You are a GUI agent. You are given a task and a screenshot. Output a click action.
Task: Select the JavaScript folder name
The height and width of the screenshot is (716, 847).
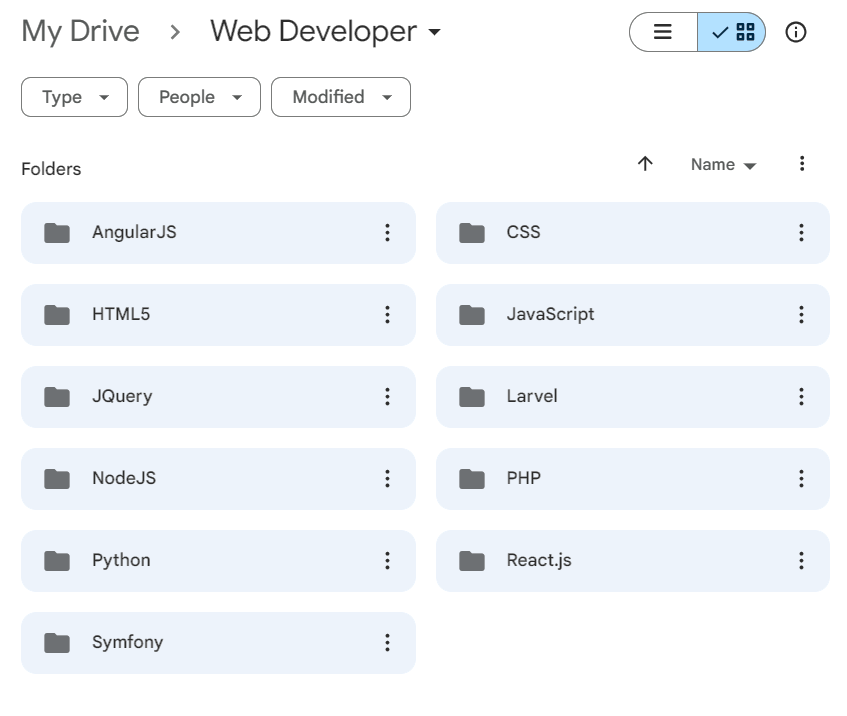click(x=550, y=314)
